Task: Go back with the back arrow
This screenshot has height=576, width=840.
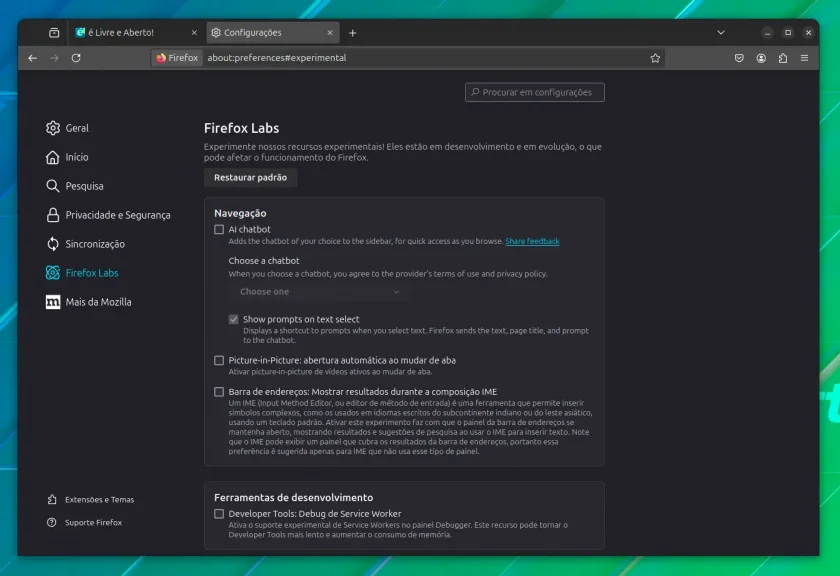Action: tap(33, 58)
